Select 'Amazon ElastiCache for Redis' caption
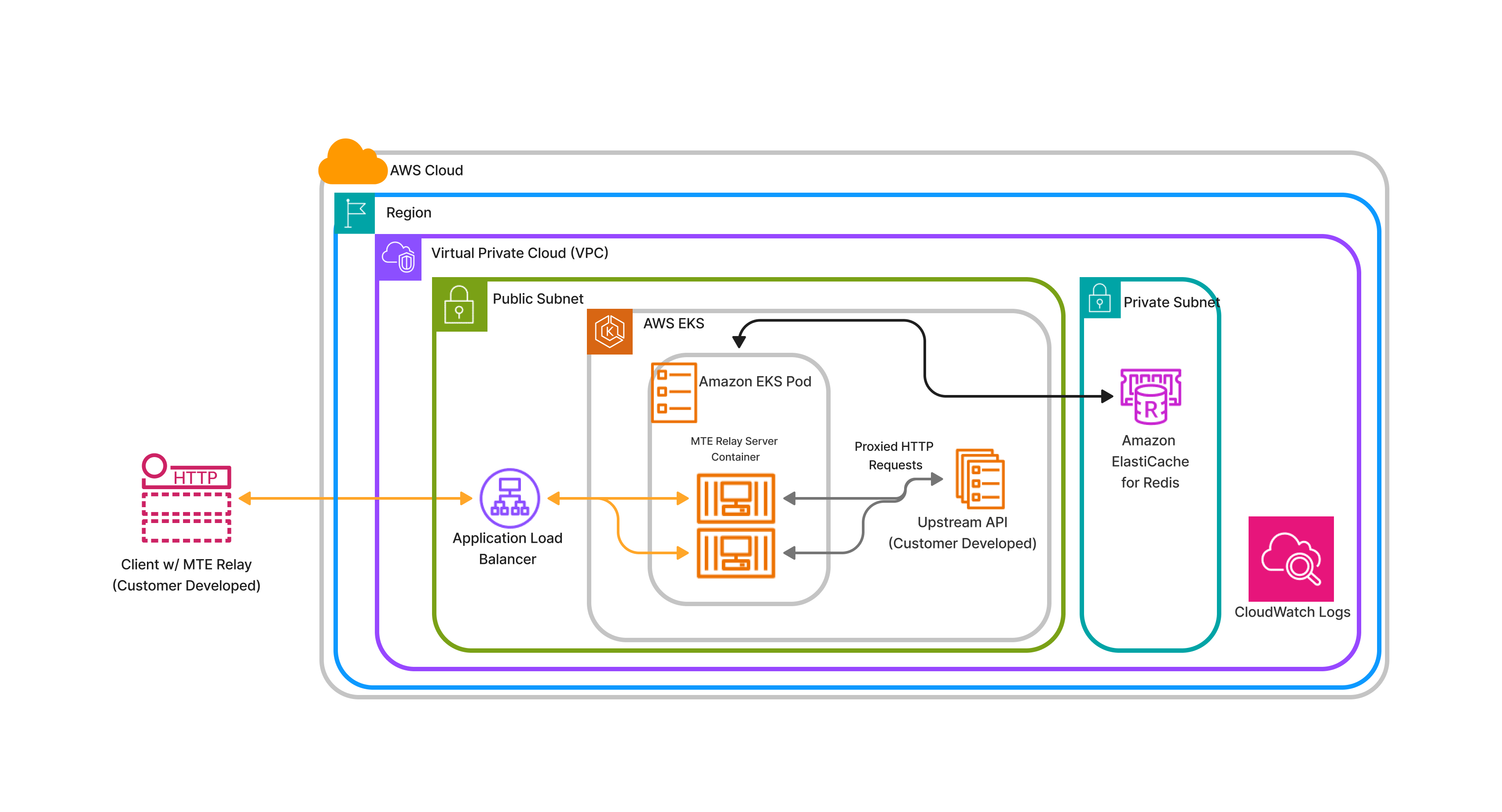 [x=1150, y=462]
